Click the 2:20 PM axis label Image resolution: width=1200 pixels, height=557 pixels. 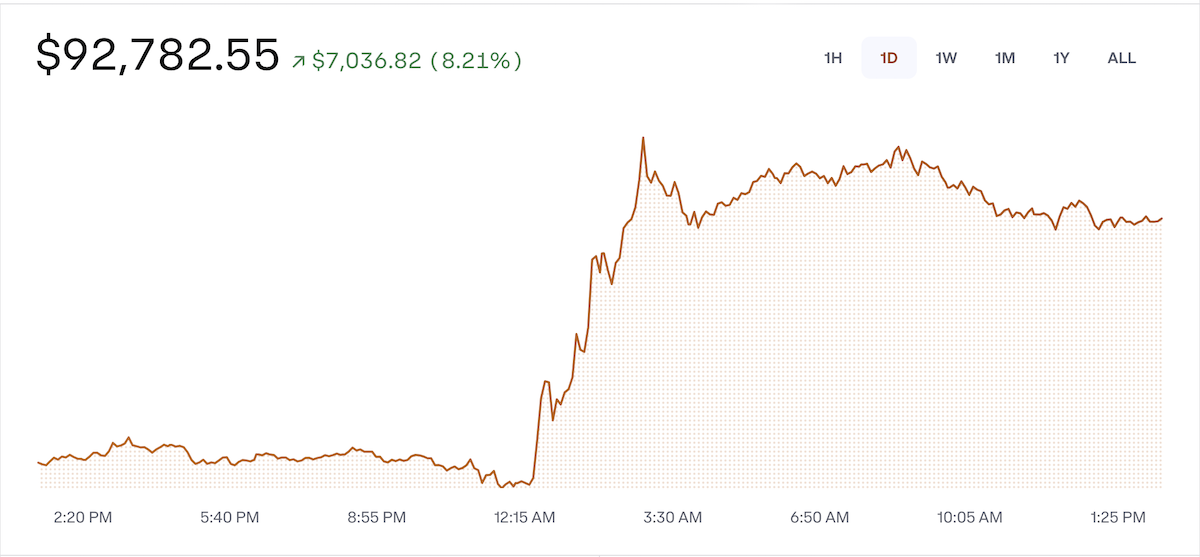82,517
